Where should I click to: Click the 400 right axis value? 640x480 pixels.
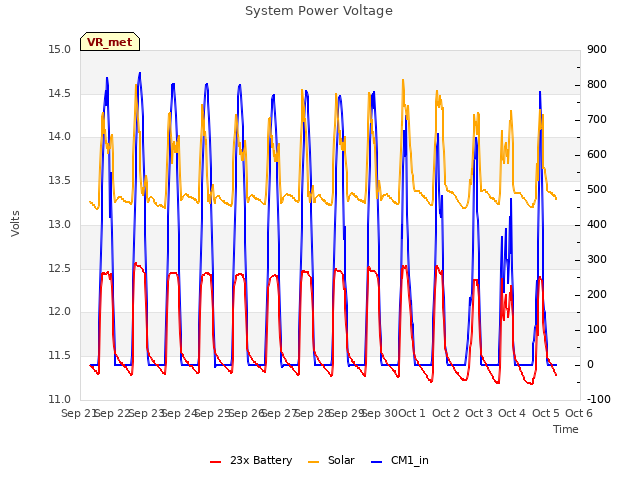(597, 224)
